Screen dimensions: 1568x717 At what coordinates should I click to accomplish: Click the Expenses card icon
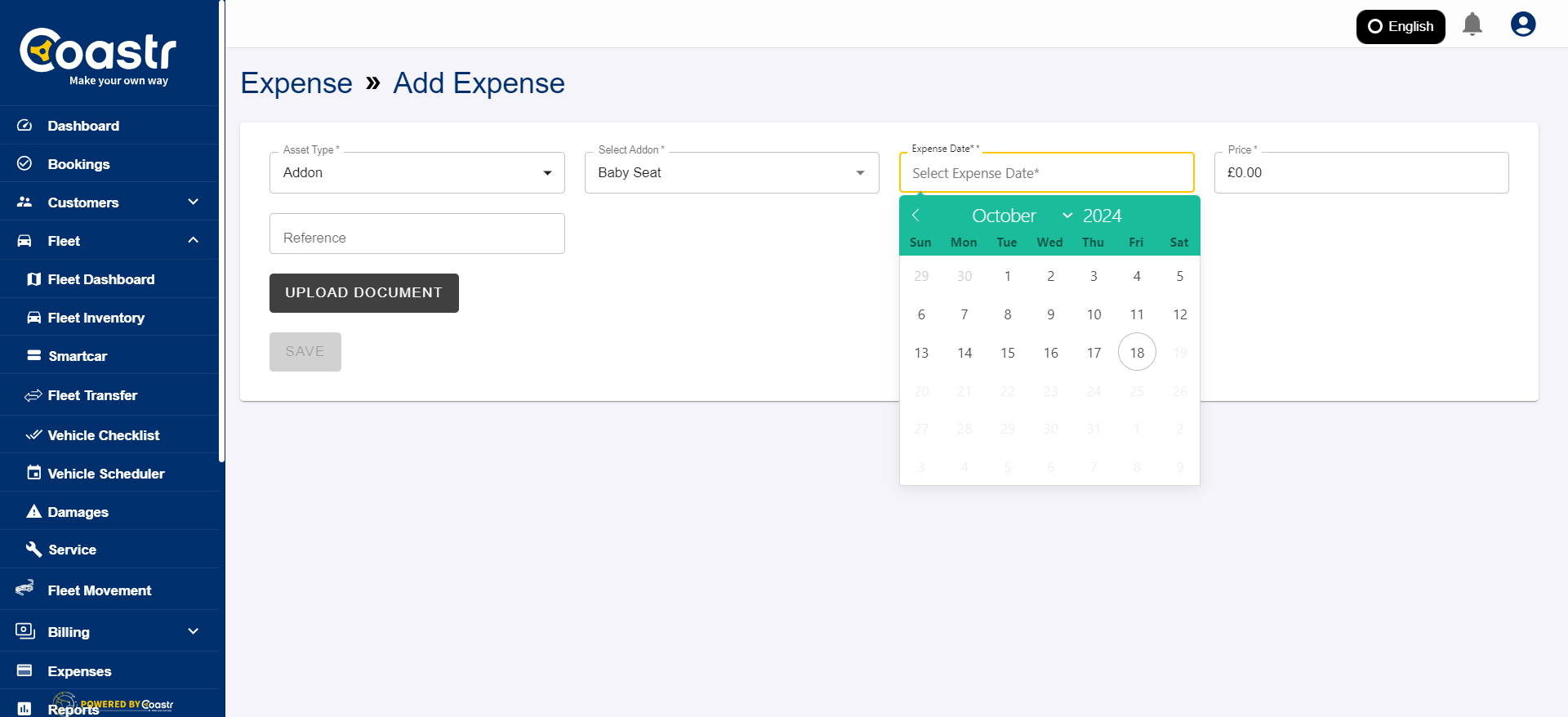pos(24,670)
